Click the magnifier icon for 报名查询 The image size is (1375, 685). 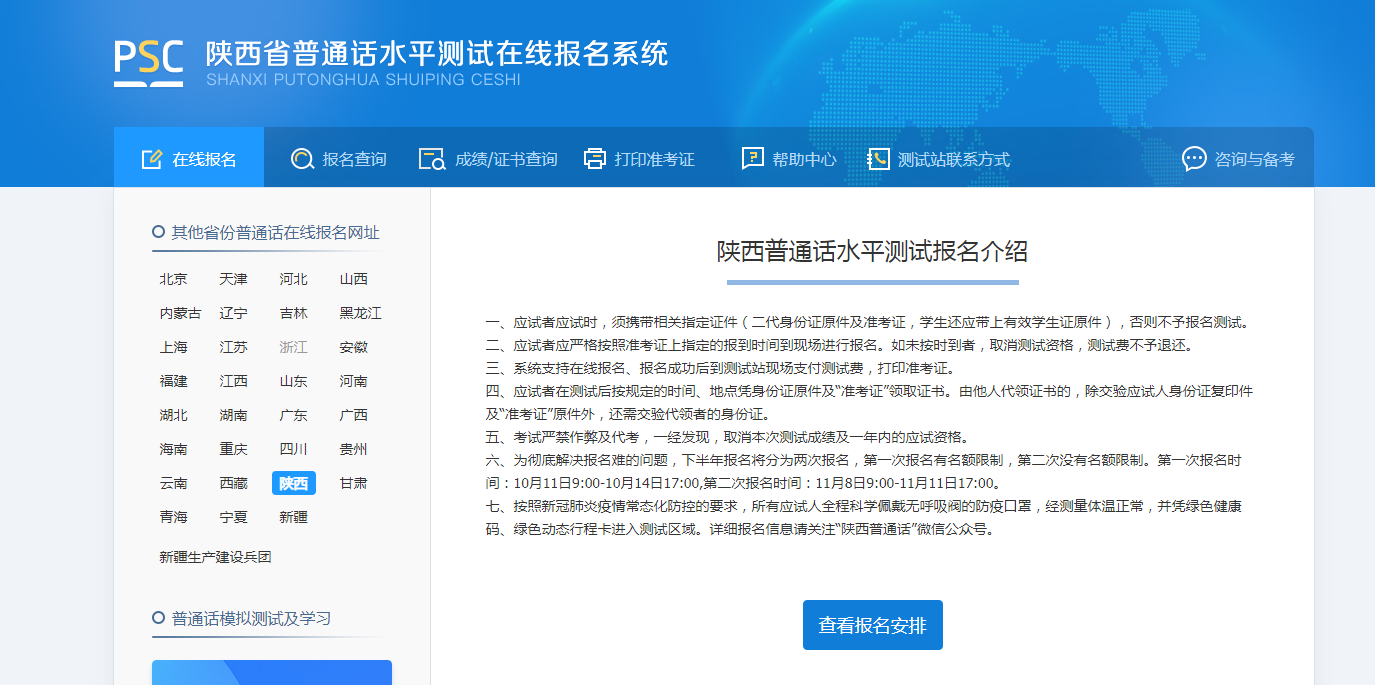coord(302,159)
